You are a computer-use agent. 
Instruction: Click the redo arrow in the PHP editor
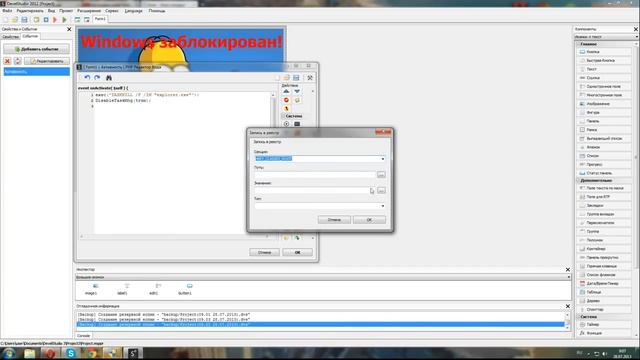(97, 78)
